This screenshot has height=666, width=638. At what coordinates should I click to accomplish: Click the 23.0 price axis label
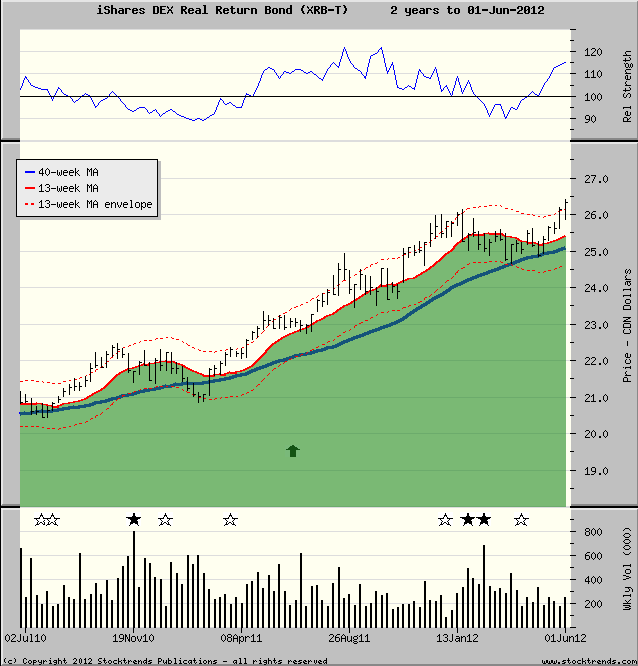tap(596, 325)
